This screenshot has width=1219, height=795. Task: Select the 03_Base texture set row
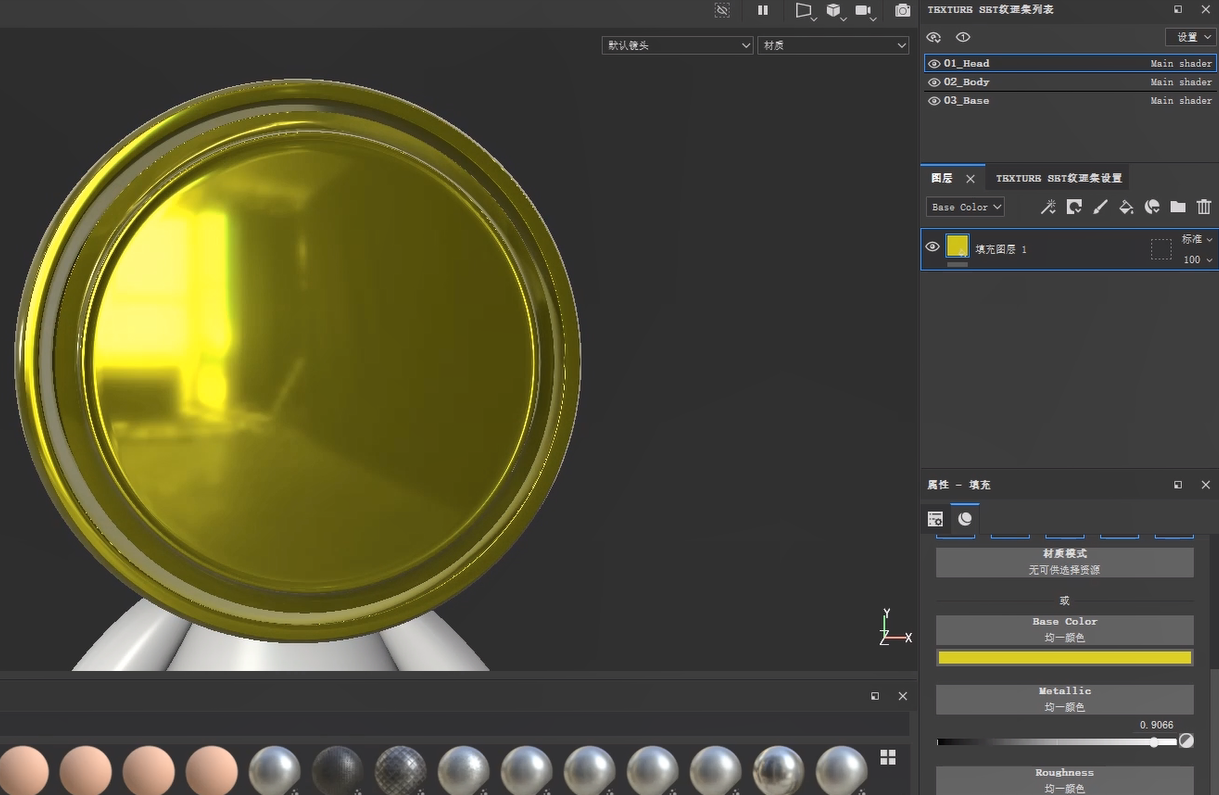1068,101
